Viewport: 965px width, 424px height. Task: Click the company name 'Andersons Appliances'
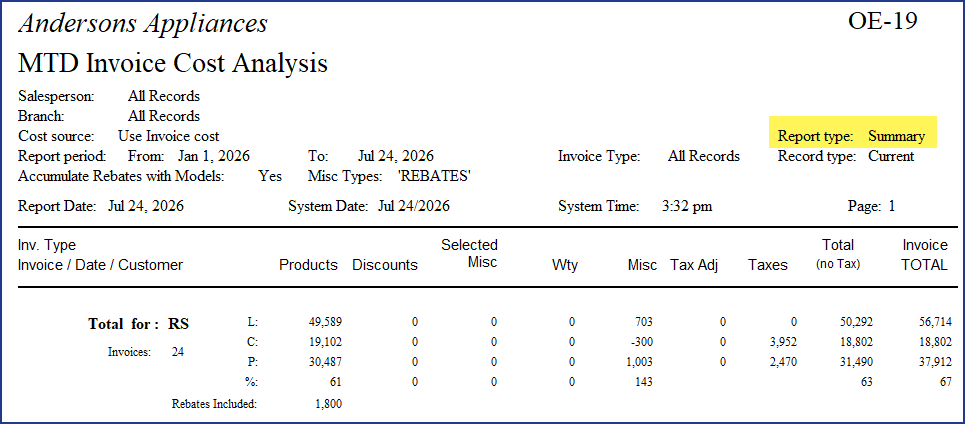pos(143,24)
